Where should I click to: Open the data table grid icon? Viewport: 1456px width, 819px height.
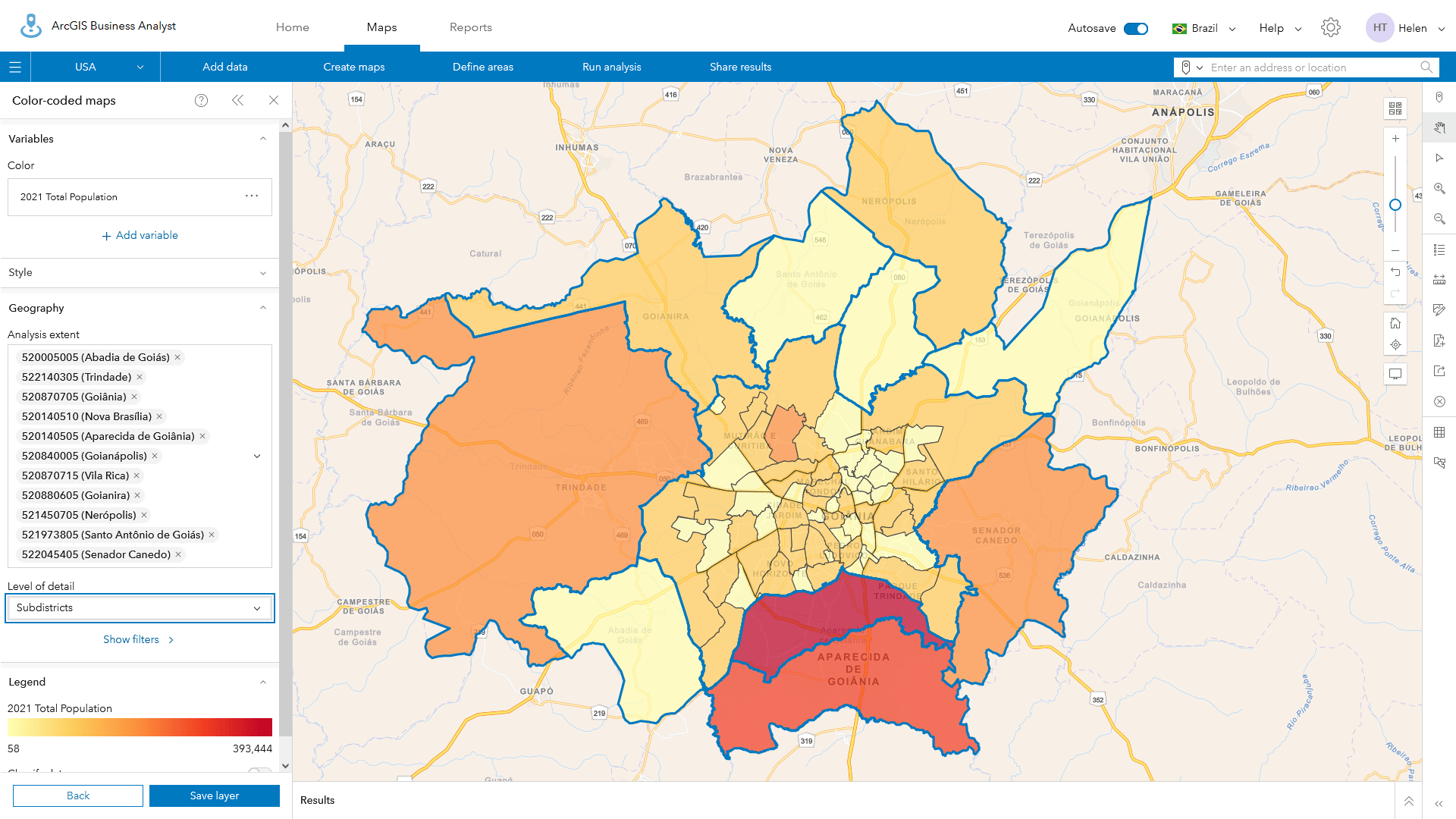point(1439,432)
